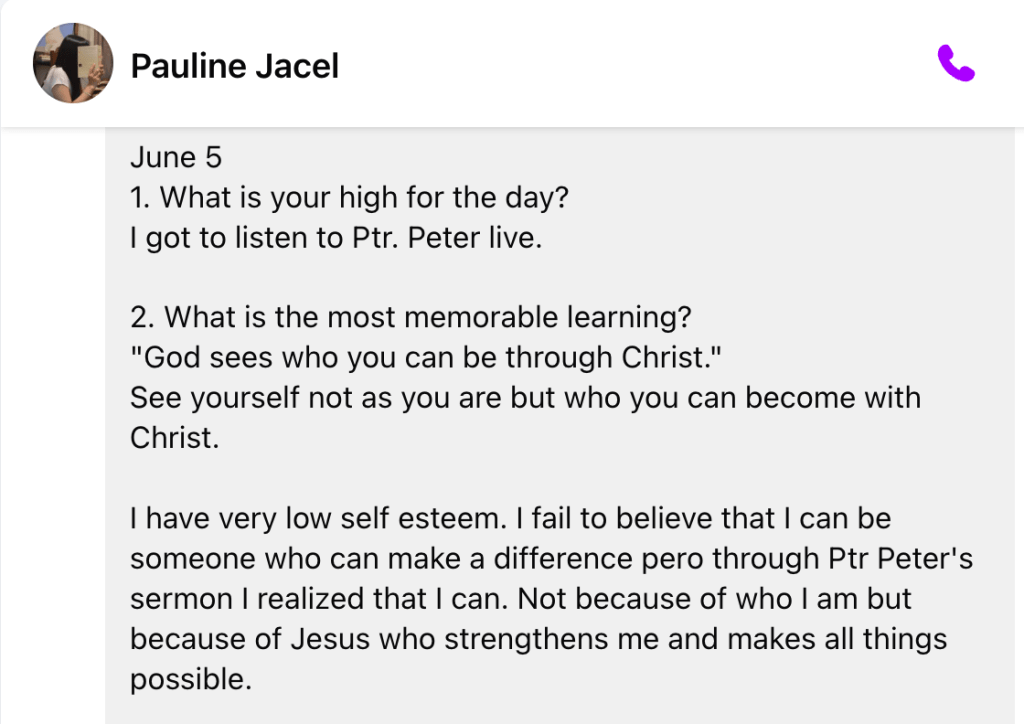Image resolution: width=1024 pixels, height=724 pixels.
Task: Click the line starting "because of Jesus who strengthens me"
Action: [x=538, y=639]
